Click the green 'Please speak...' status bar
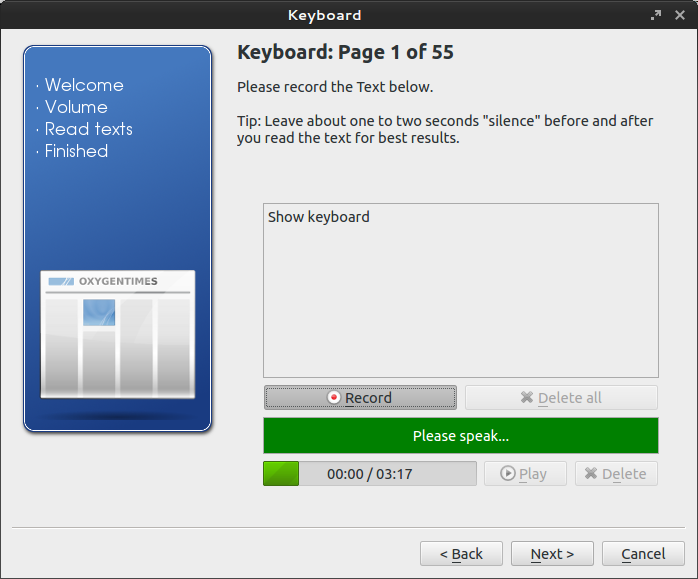The image size is (698, 579). point(460,436)
